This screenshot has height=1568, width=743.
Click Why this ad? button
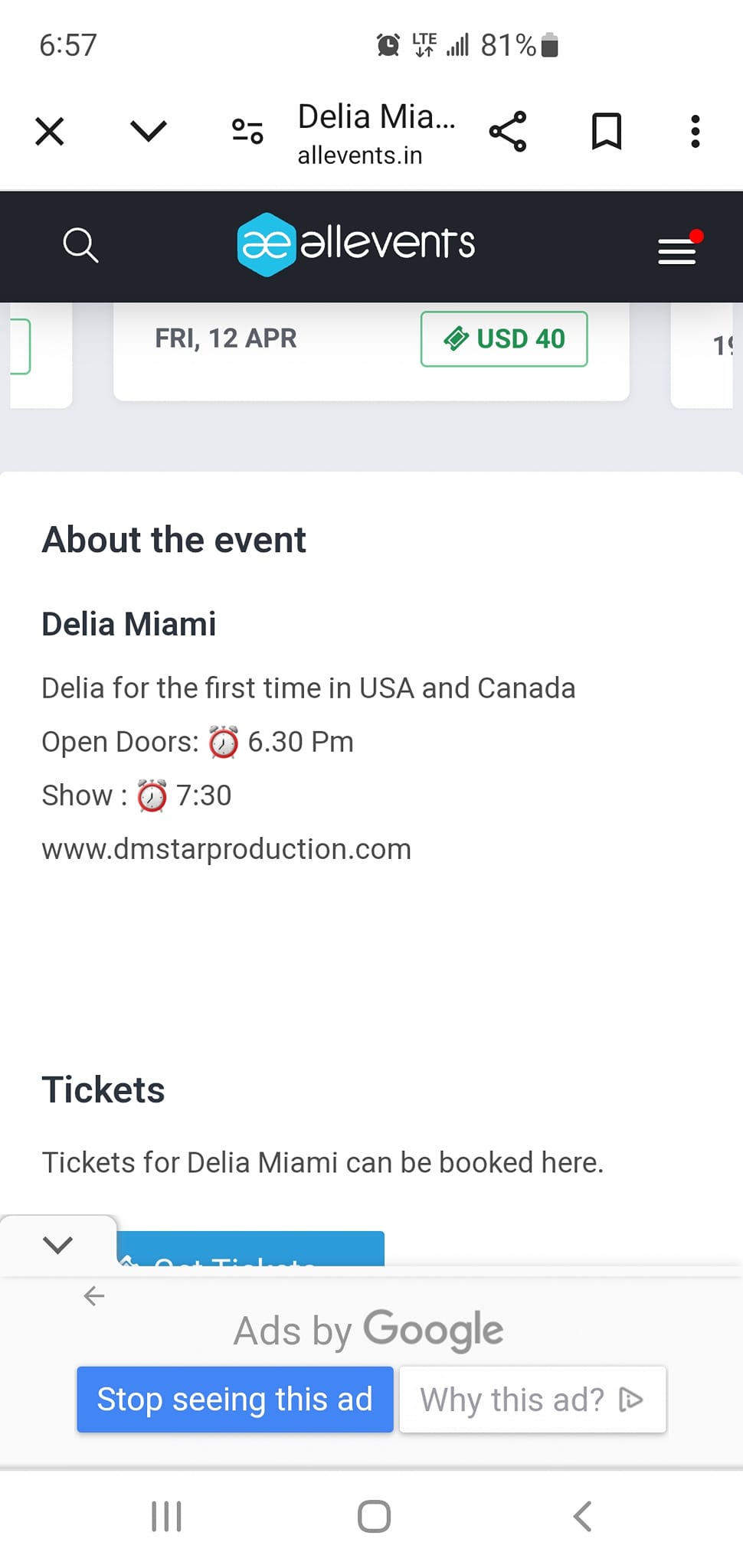(x=532, y=1400)
